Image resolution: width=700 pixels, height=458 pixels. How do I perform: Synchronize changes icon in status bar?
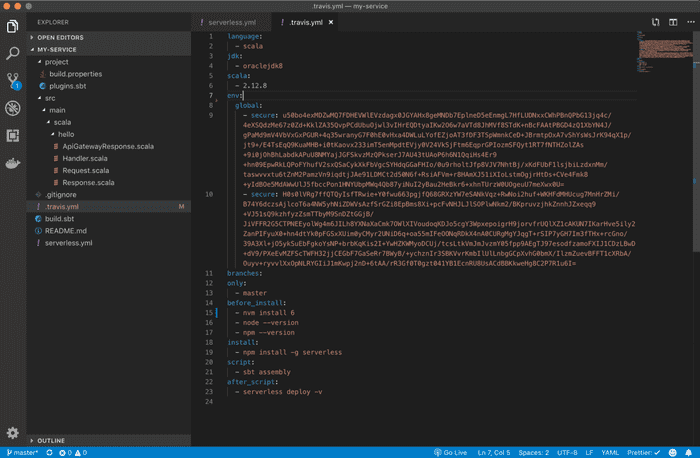tap(49, 453)
